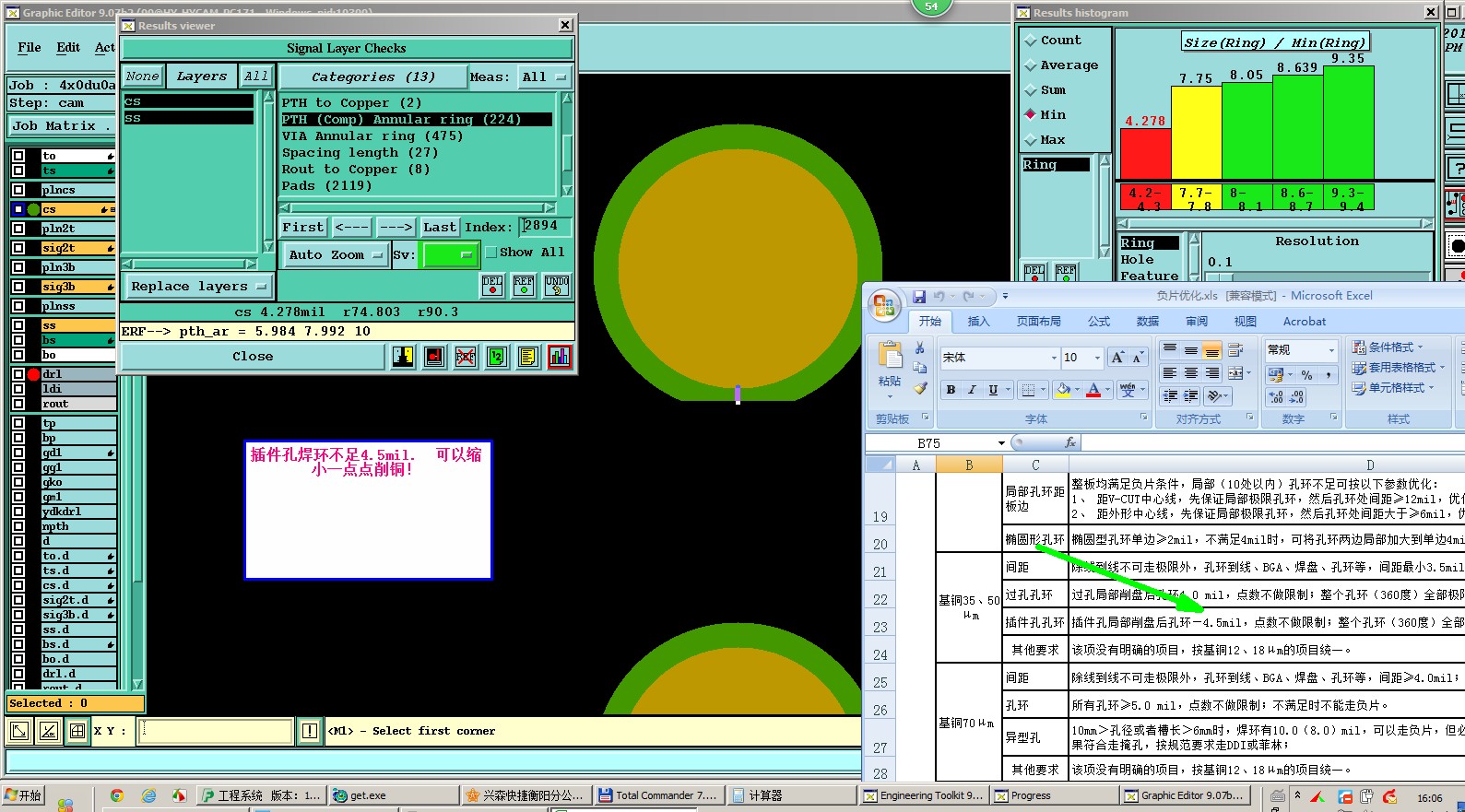
Task: Select the Average radio option
Action: point(1031,65)
